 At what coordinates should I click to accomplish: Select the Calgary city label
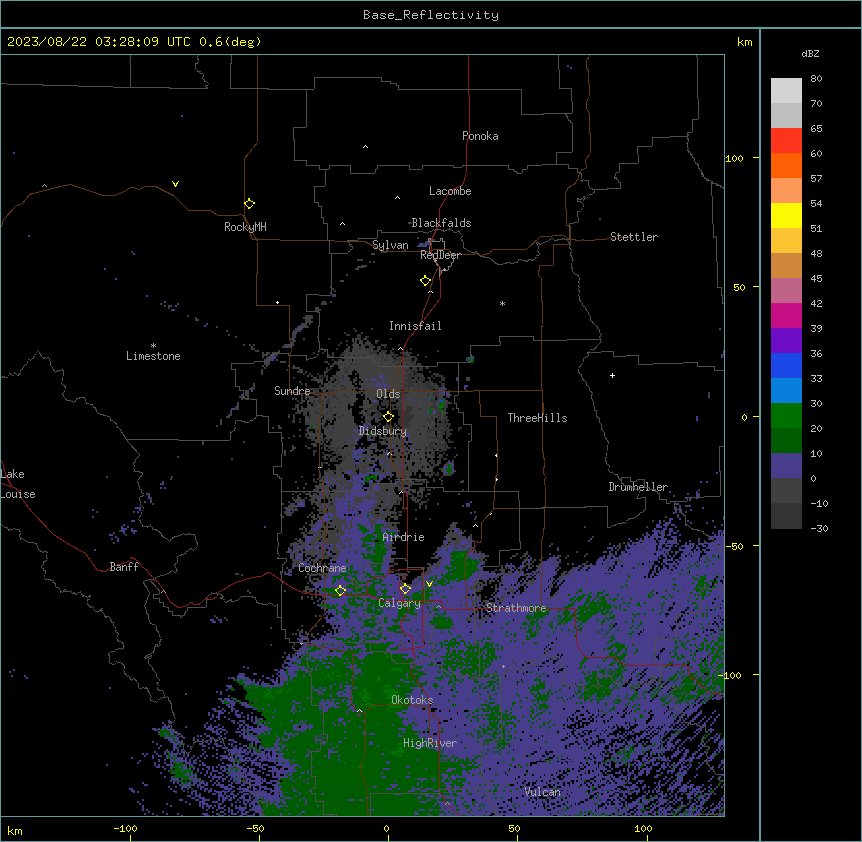[399, 603]
